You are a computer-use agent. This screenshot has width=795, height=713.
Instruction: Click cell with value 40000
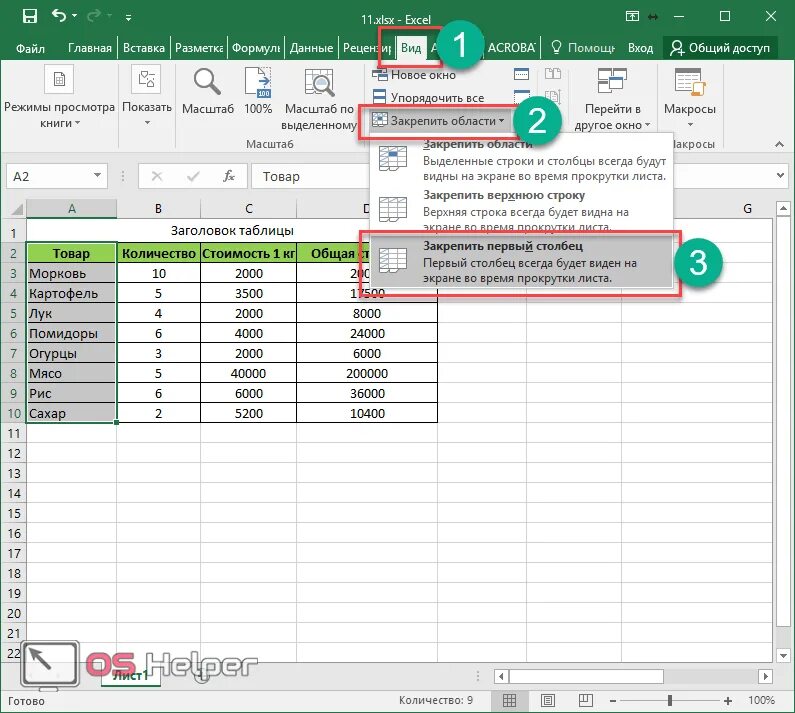248,373
